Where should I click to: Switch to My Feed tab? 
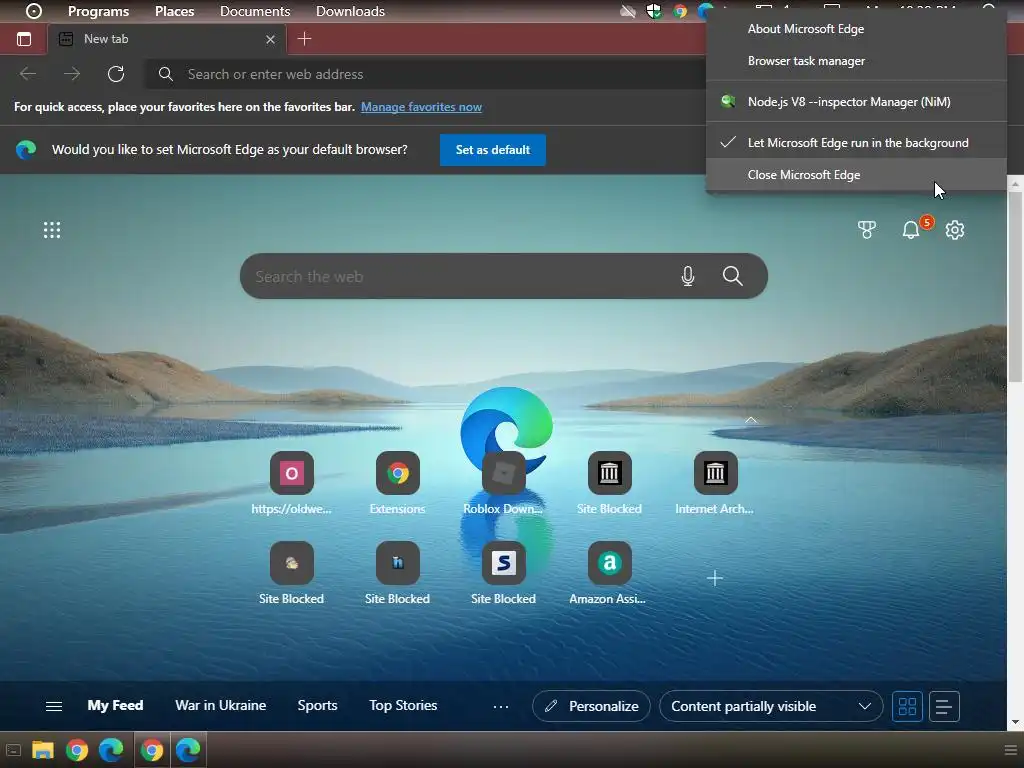(x=116, y=705)
